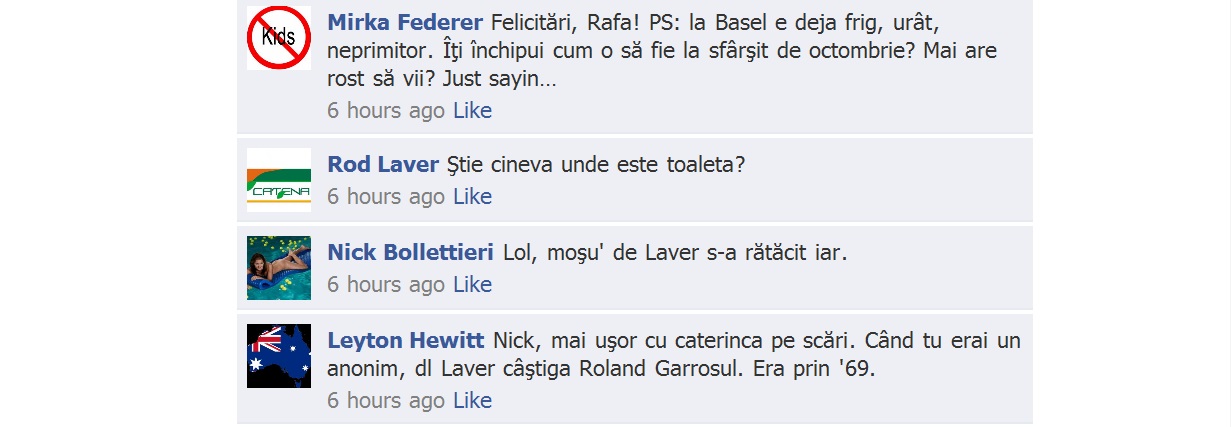Image resolution: width=1231 pixels, height=427 pixels.
Task: Open timestamp on Mirka Federer's comment
Action: [x=386, y=110]
